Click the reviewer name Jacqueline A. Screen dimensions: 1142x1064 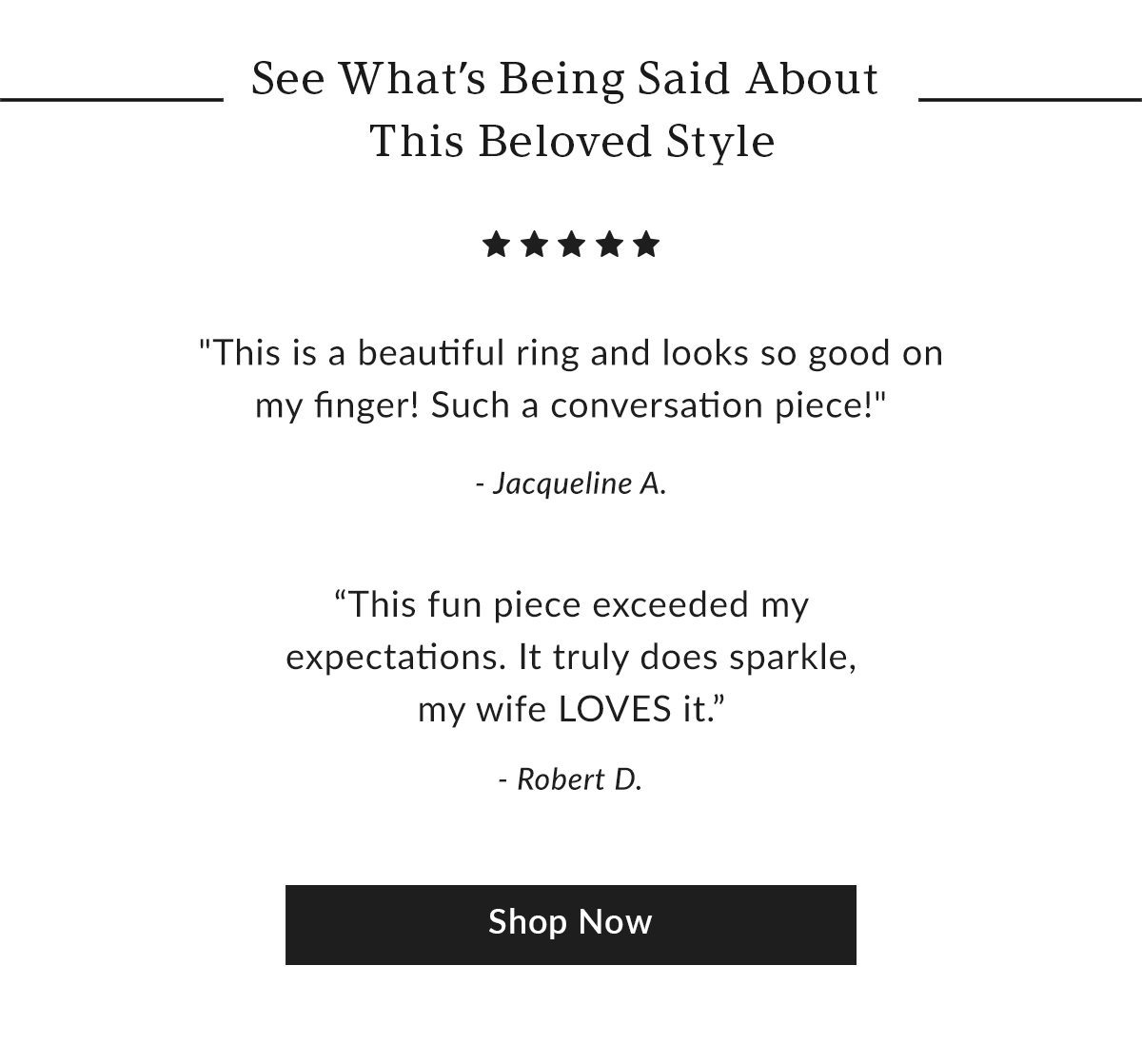pyautogui.click(x=571, y=483)
